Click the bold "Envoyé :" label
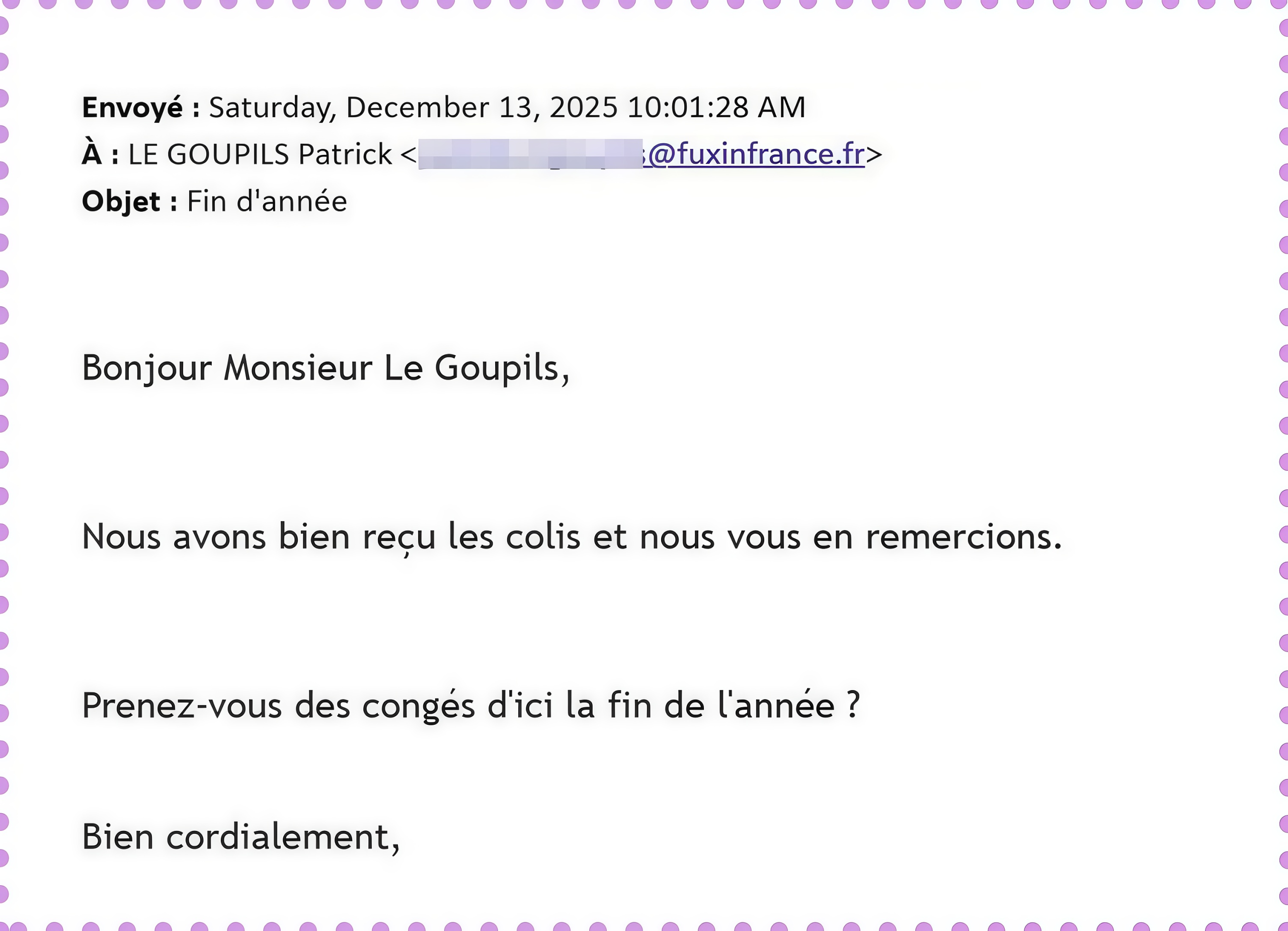This screenshot has width=1288, height=931. click(140, 107)
